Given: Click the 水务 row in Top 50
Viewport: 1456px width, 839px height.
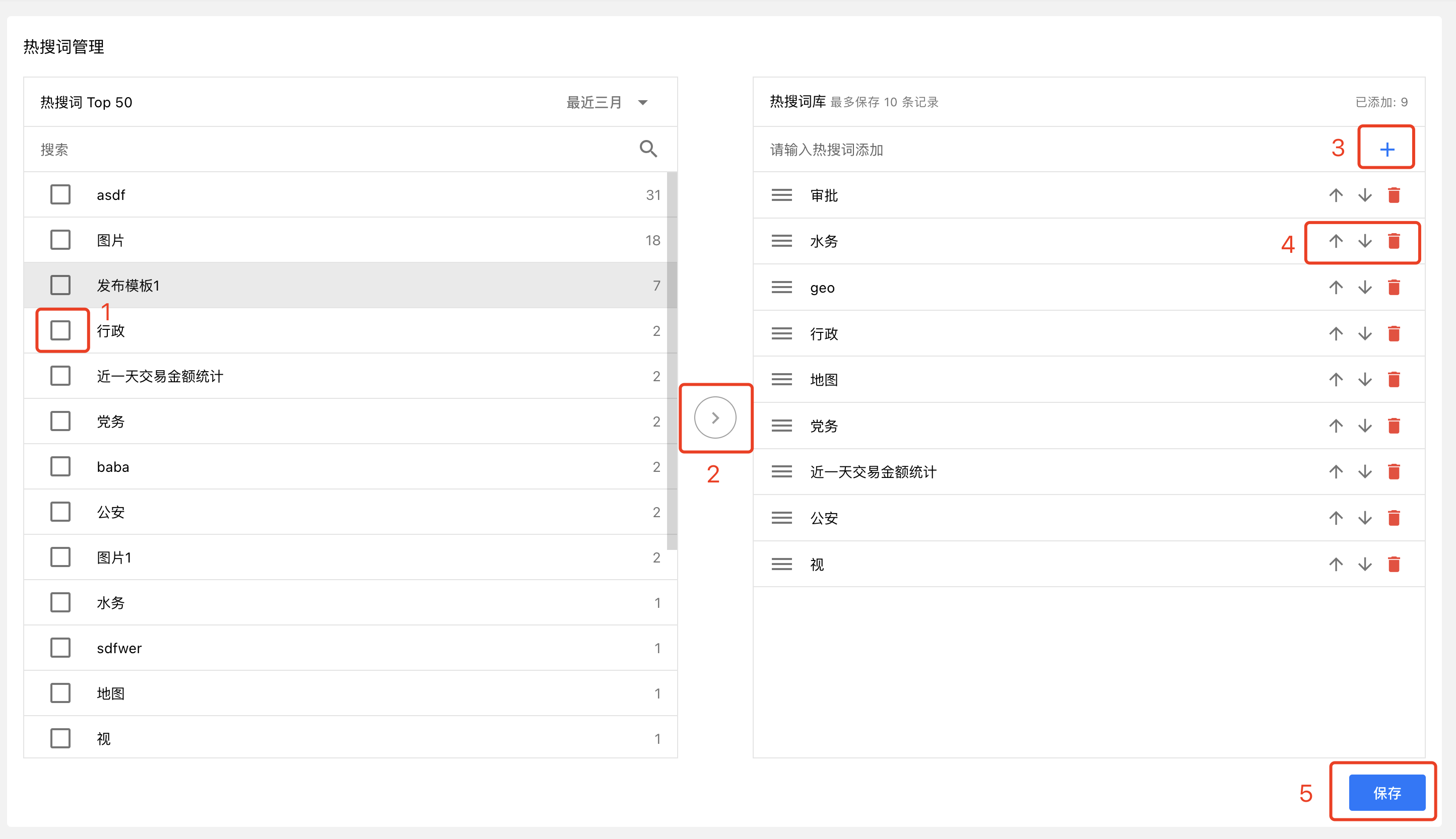Looking at the screenshot, I should point(351,603).
